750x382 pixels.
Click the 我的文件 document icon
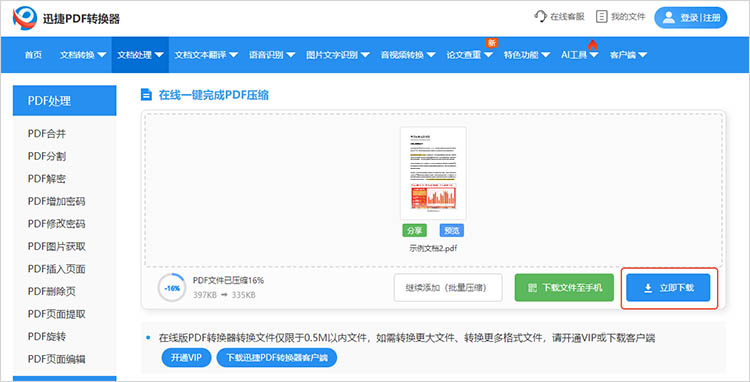pos(601,16)
